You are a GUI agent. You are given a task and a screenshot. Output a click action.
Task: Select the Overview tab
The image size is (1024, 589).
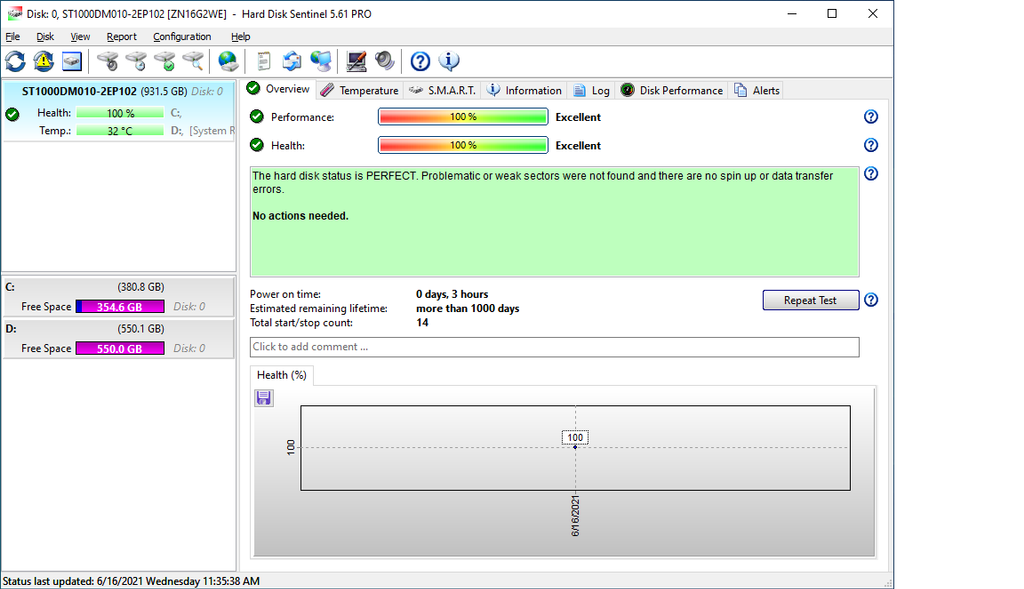(280, 89)
